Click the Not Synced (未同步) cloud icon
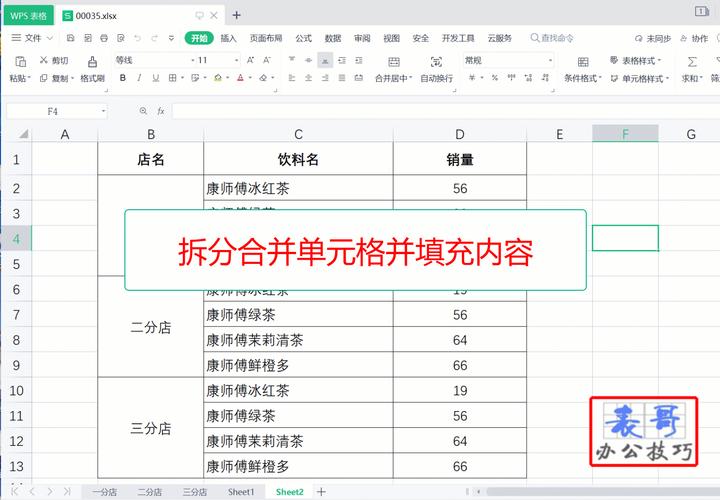The width and height of the screenshot is (720, 500). click(638, 39)
